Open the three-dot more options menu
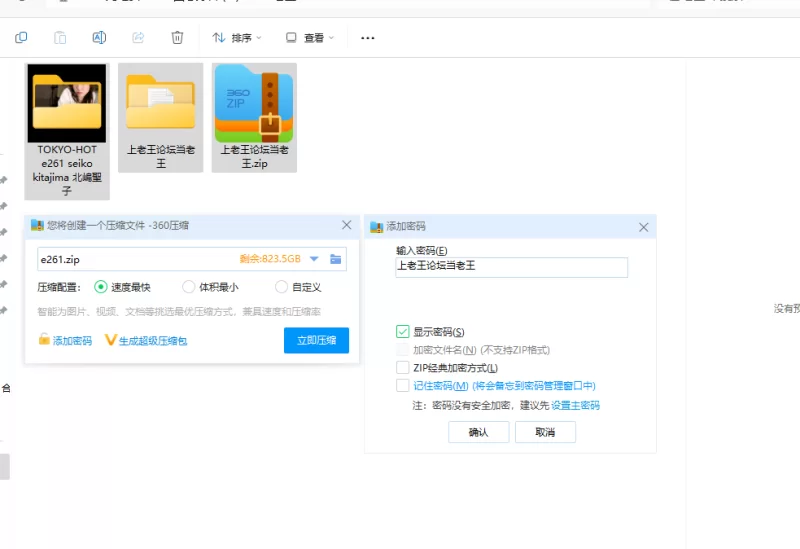Image resolution: width=800 pixels, height=549 pixels. (367, 38)
